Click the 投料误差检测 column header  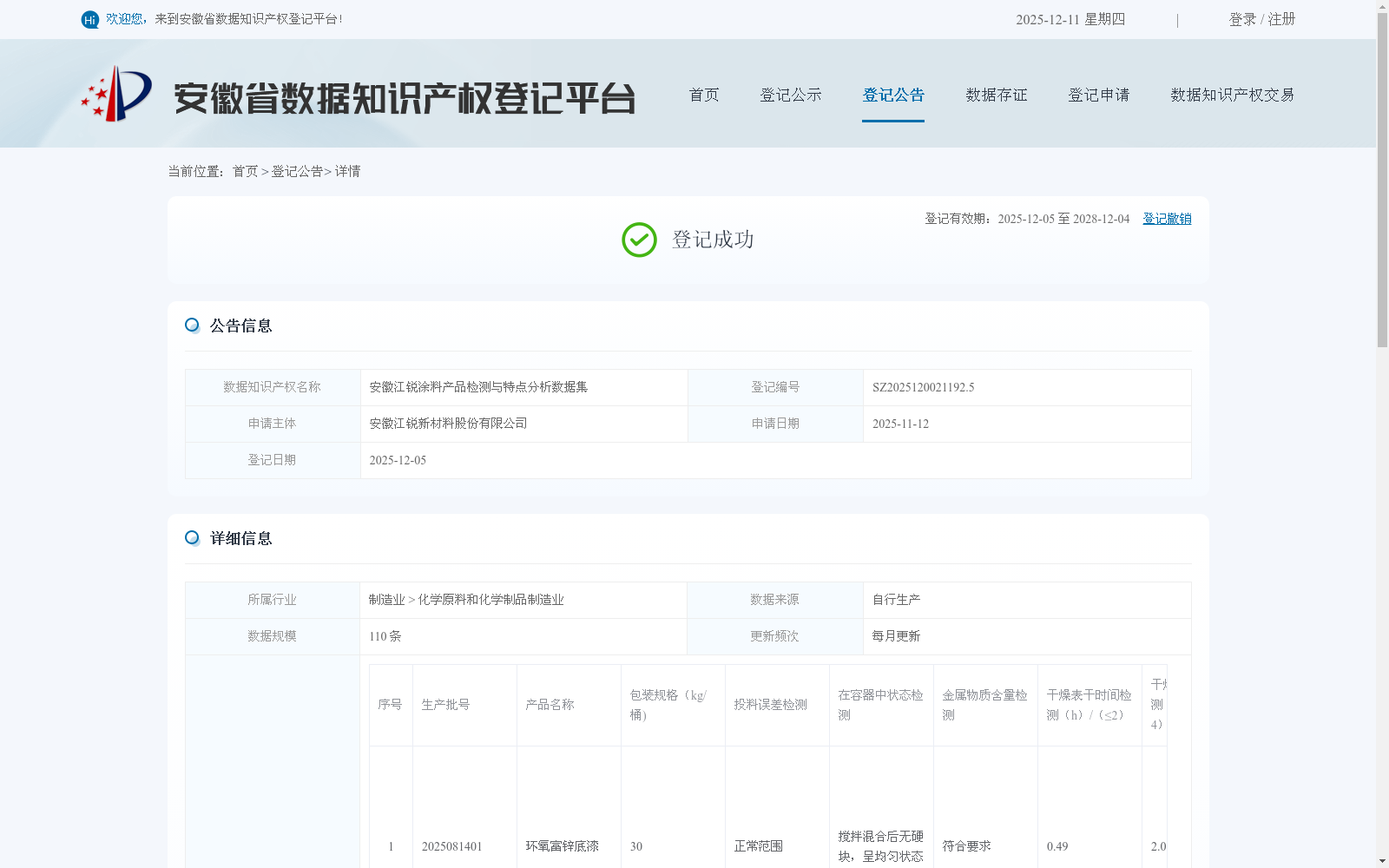(x=777, y=705)
